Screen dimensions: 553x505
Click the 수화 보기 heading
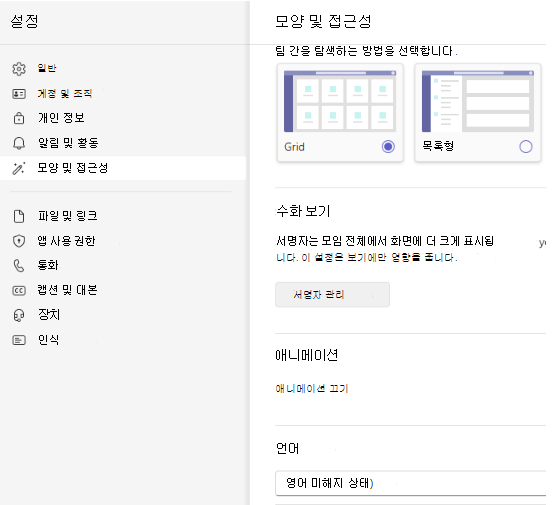click(303, 211)
